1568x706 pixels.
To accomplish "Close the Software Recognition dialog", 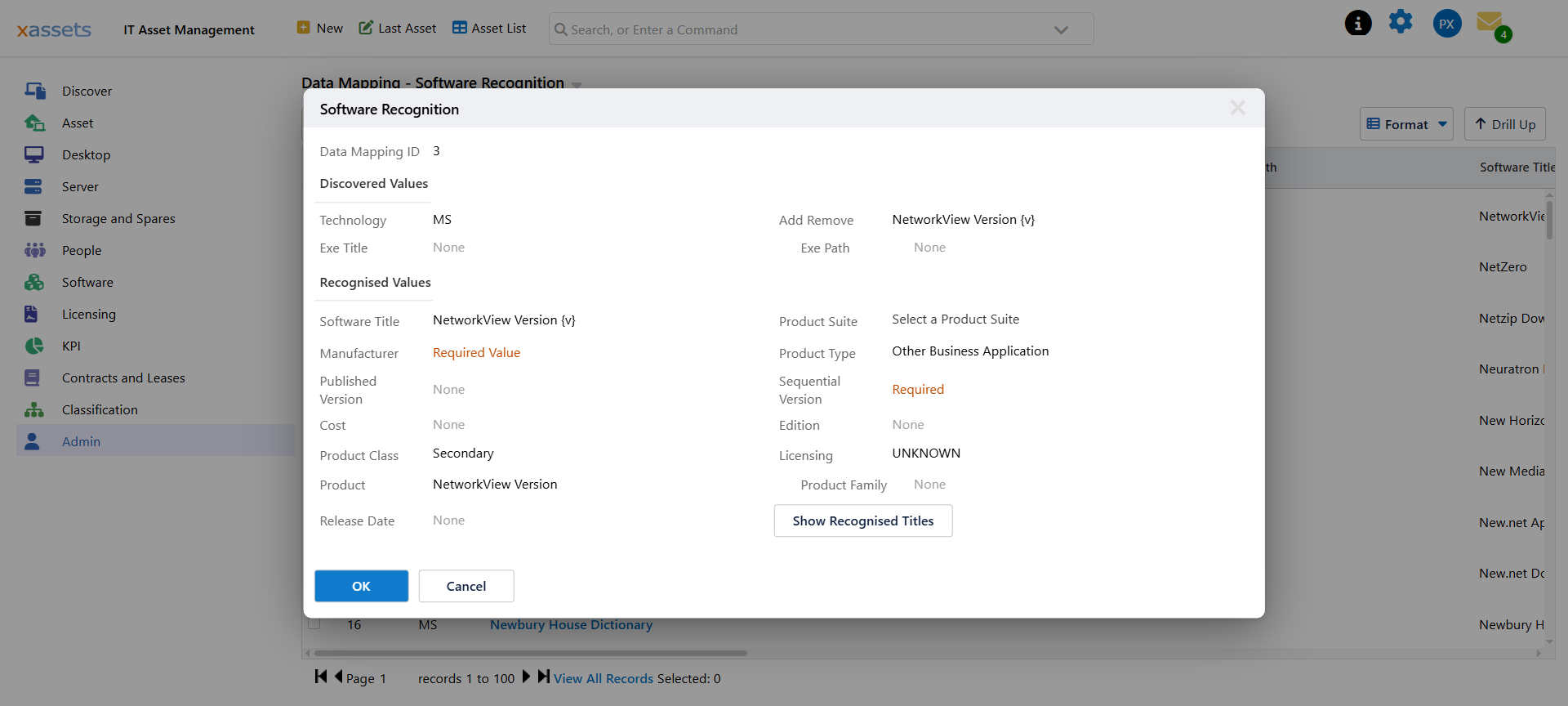I will [x=1237, y=108].
